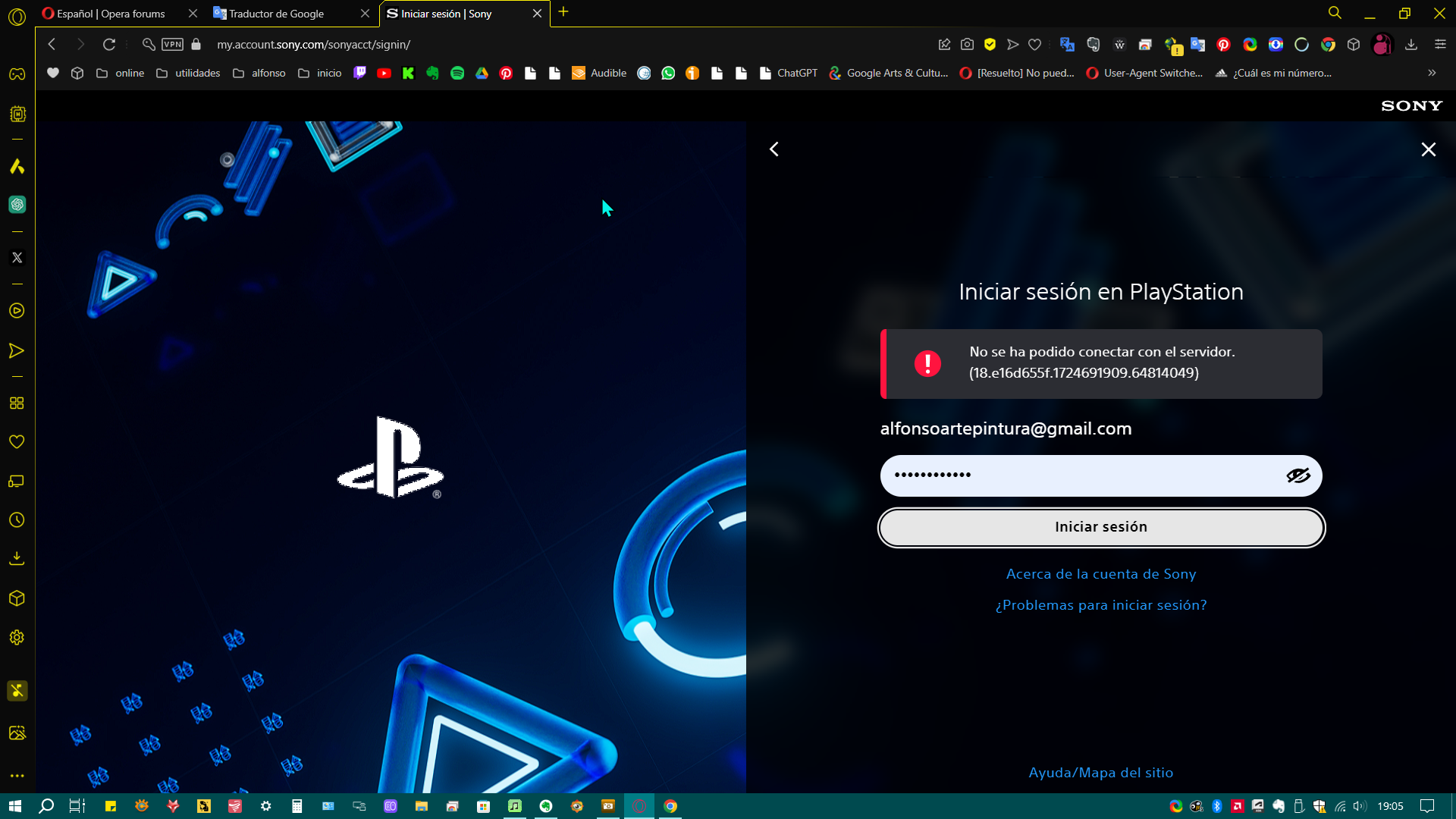Open sidebar three-dots more options

click(x=17, y=776)
